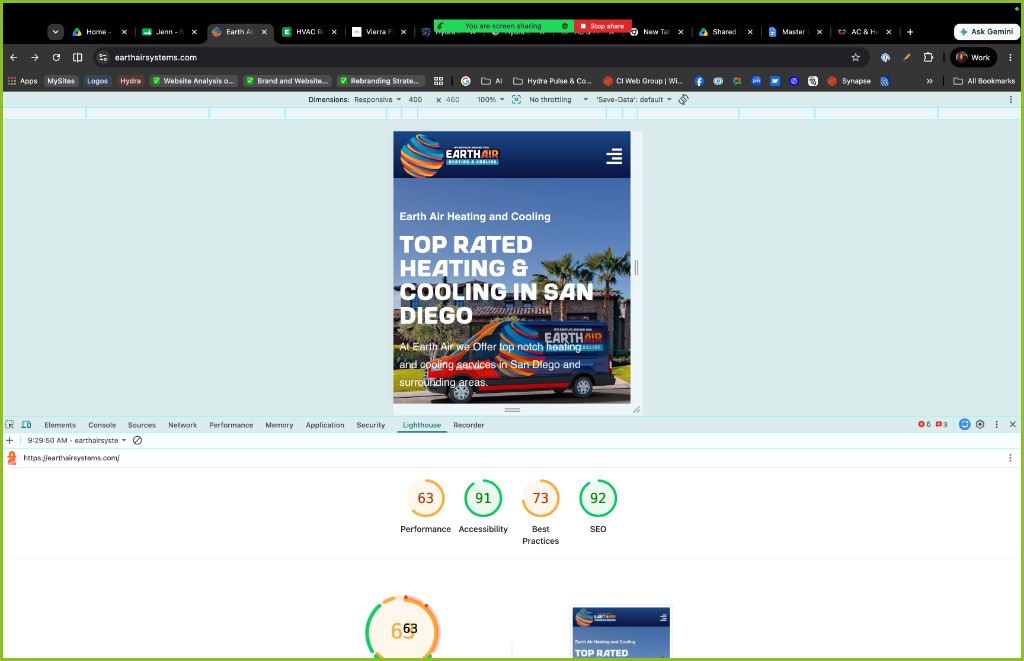
Task: Click the red error count indicator
Action: tap(924, 425)
